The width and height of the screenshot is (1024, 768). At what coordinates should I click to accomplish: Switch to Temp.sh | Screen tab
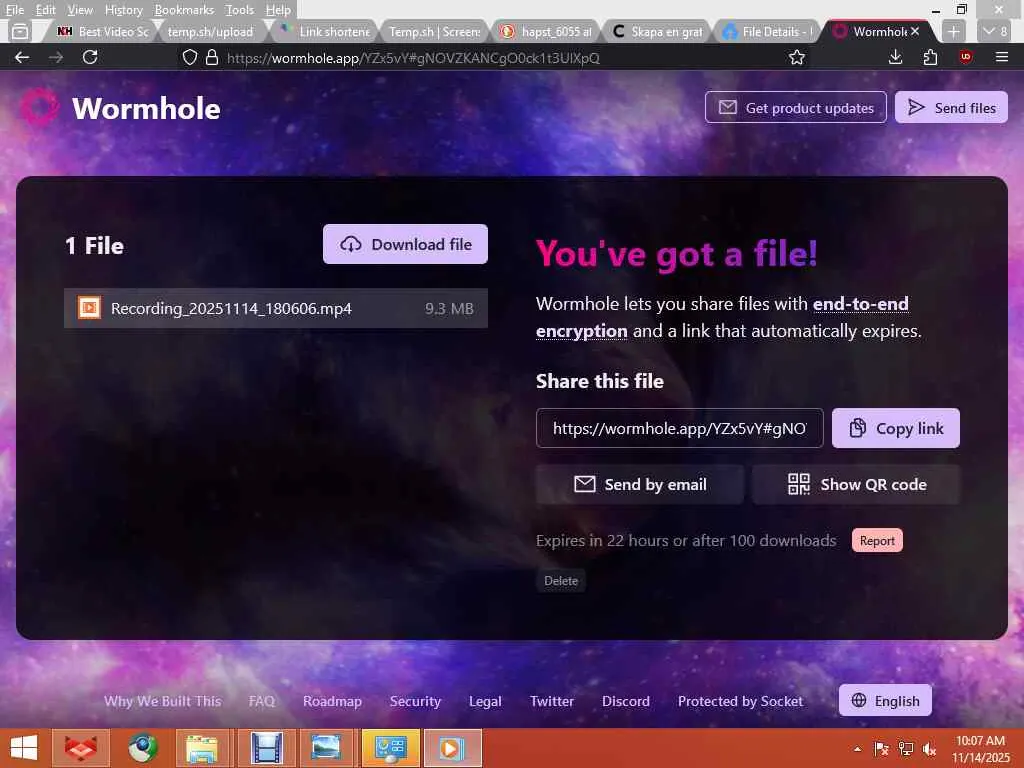(x=434, y=31)
